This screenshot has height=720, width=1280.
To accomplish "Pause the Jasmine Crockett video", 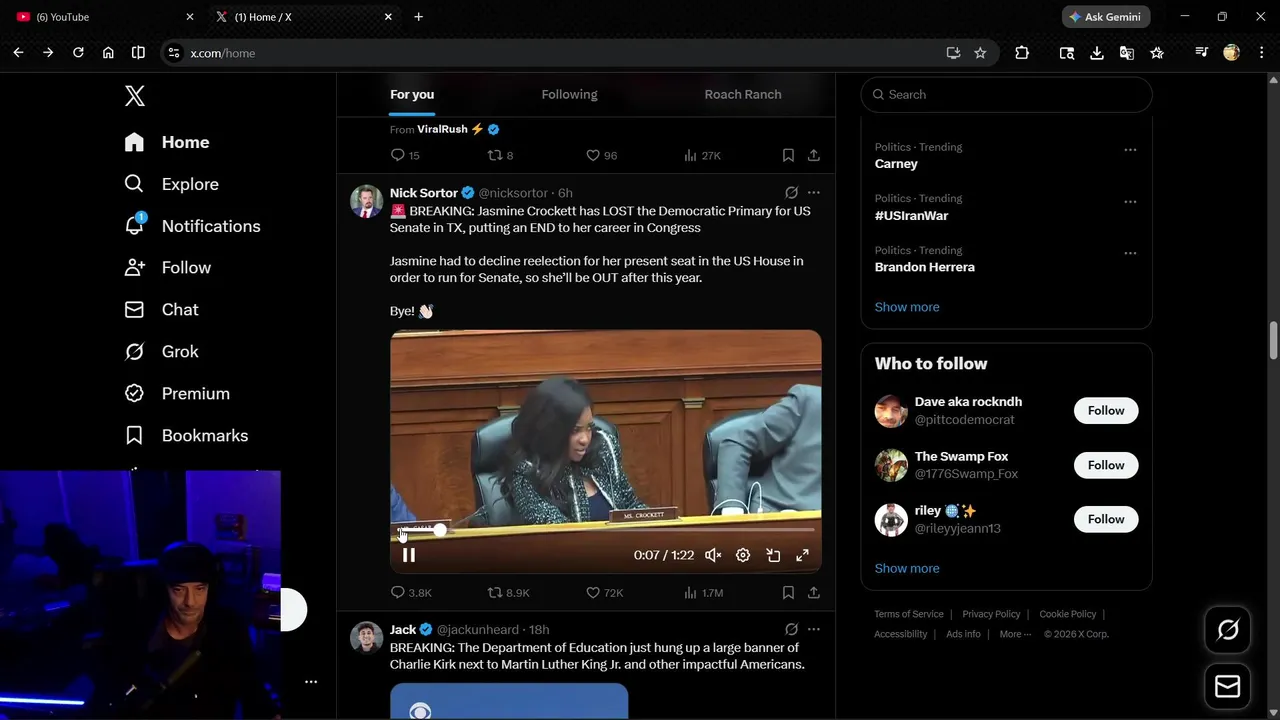I will (x=408, y=555).
